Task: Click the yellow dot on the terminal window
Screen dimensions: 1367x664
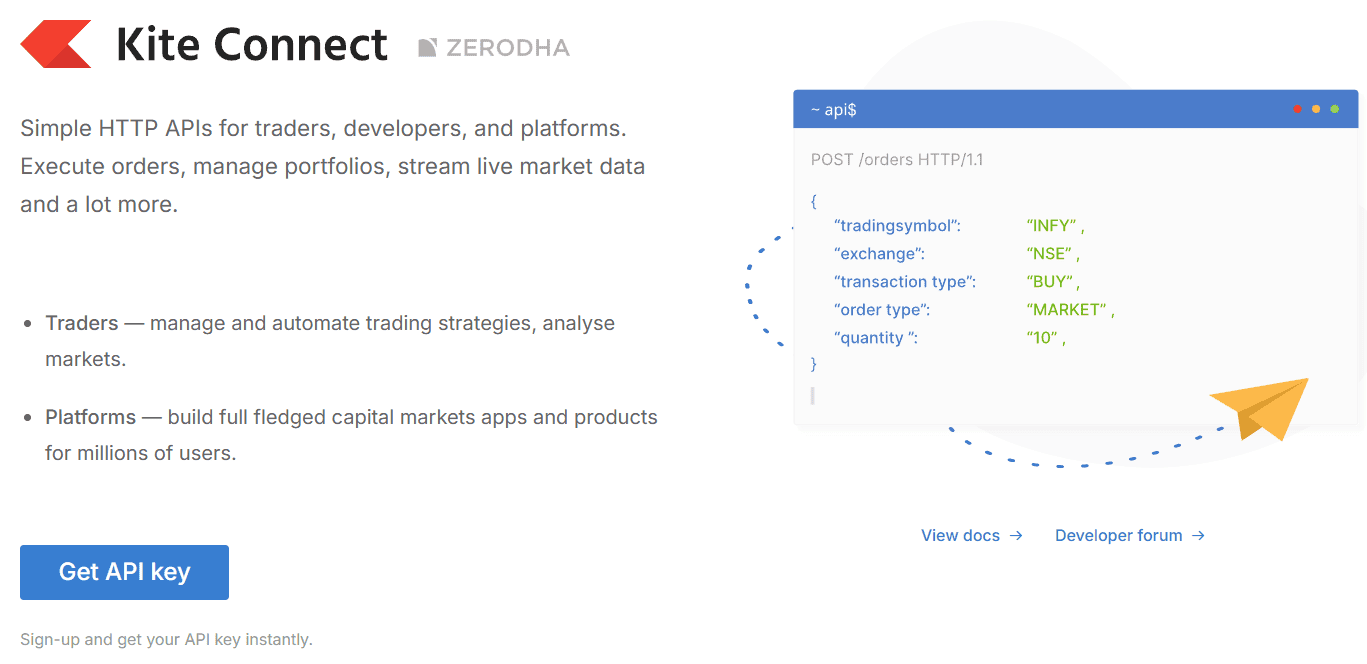Action: [x=1315, y=108]
